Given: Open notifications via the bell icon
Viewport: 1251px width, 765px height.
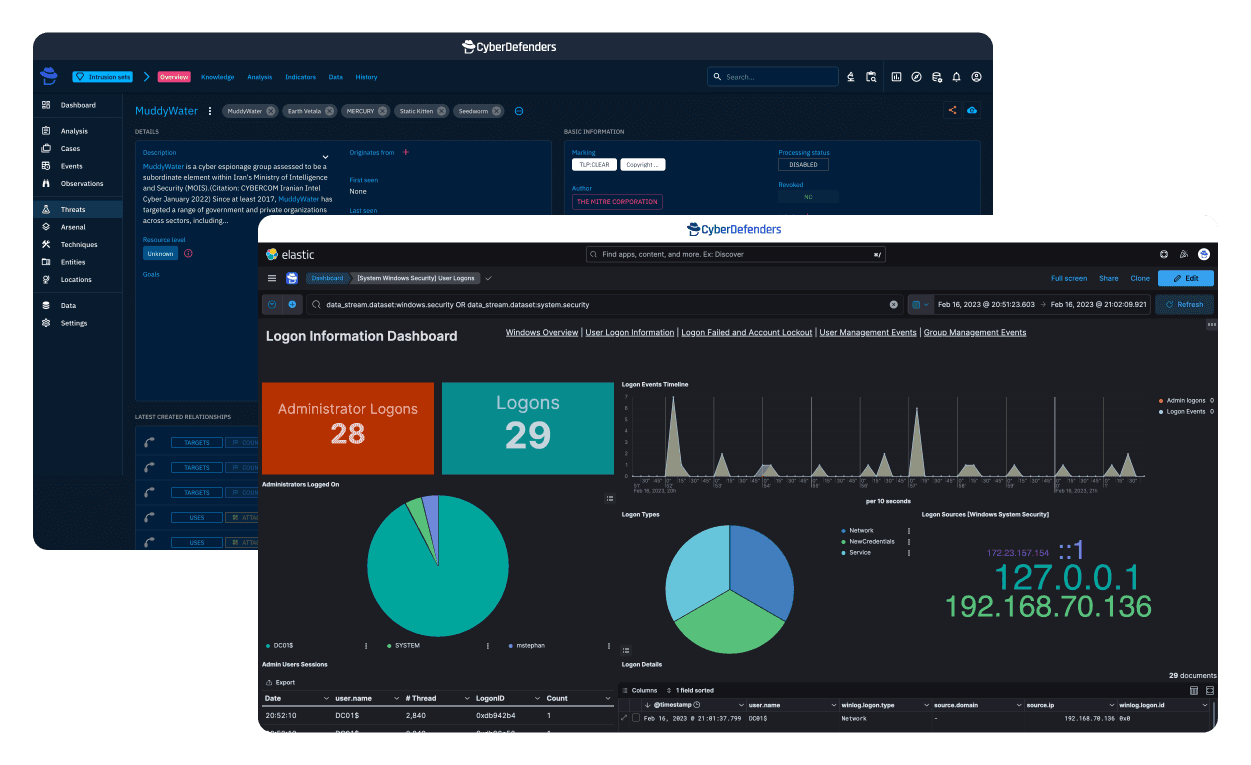Looking at the screenshot, I should click(956, 76).
